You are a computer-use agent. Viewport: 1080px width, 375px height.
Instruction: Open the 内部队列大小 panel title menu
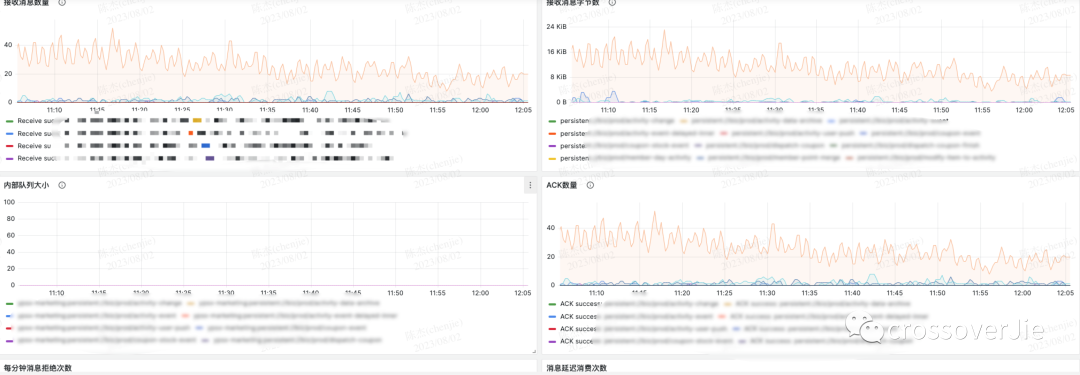point(26,185)
